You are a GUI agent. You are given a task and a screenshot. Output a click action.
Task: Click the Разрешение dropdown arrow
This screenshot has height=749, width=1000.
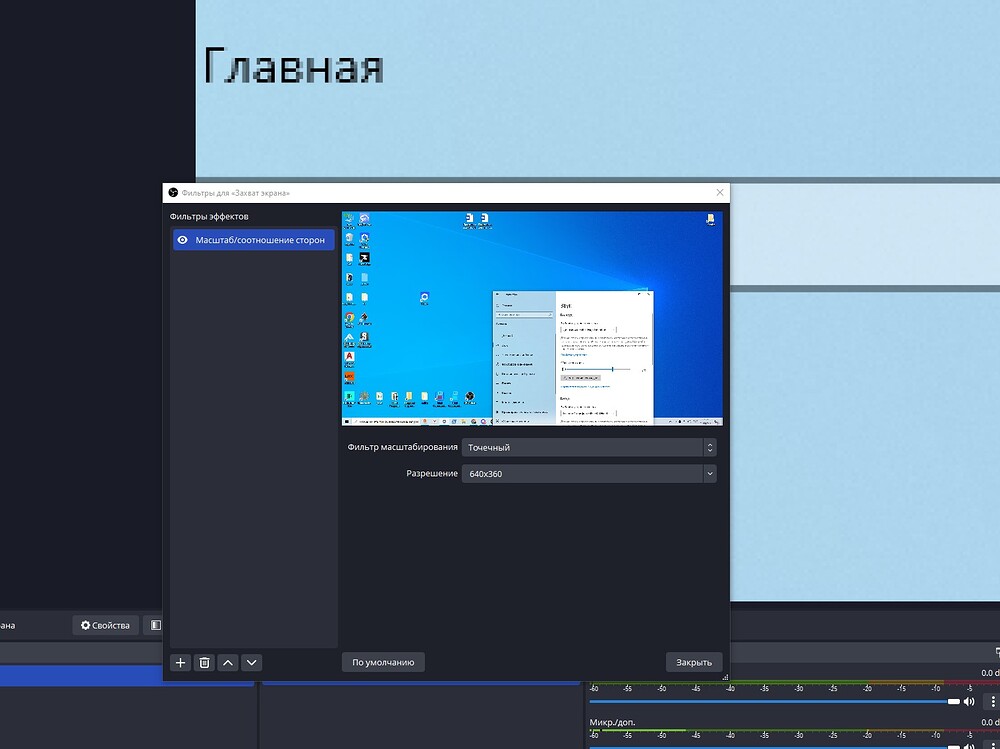pos(709,474)
